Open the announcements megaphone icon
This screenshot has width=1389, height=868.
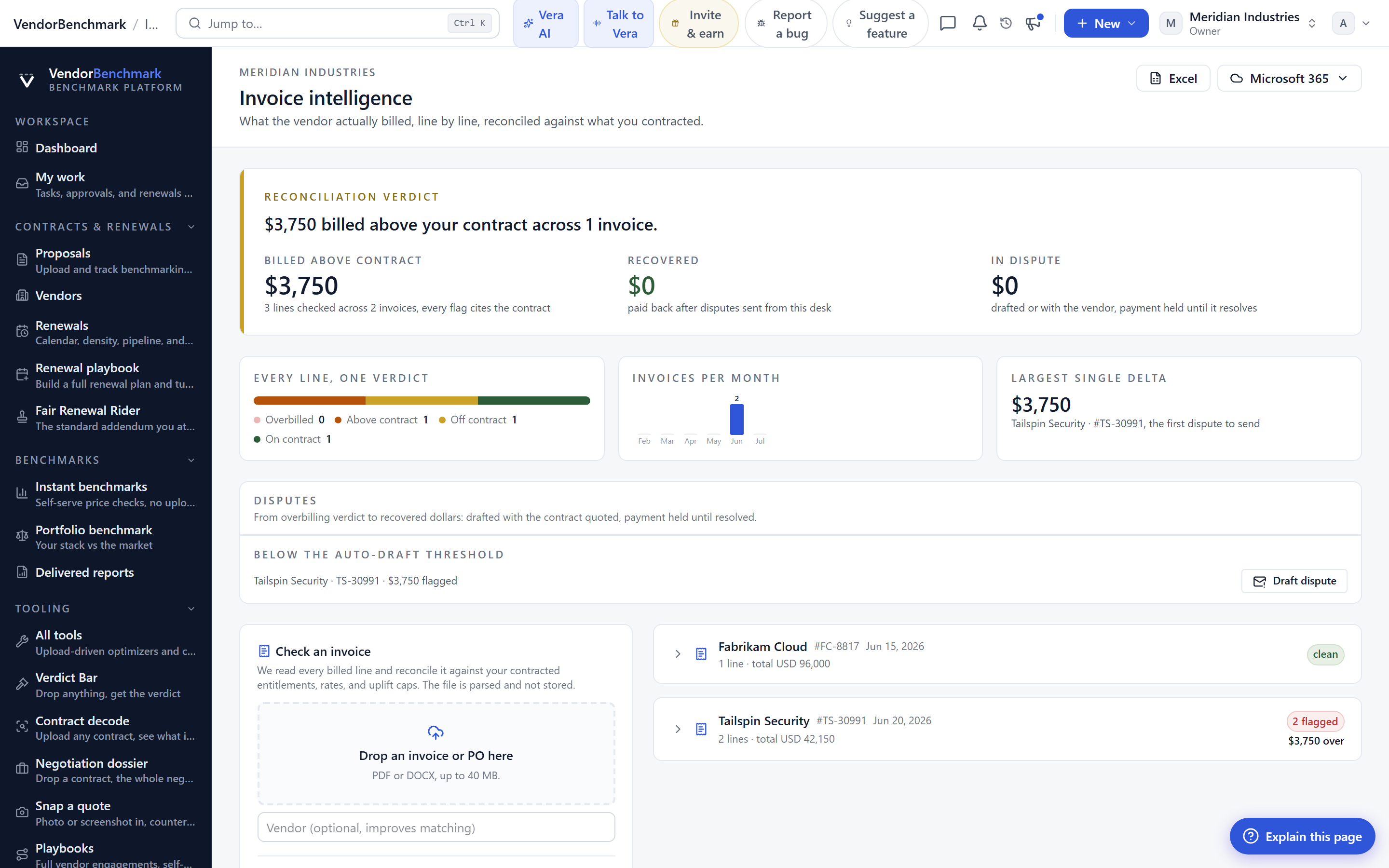(x=1033, y=24)
